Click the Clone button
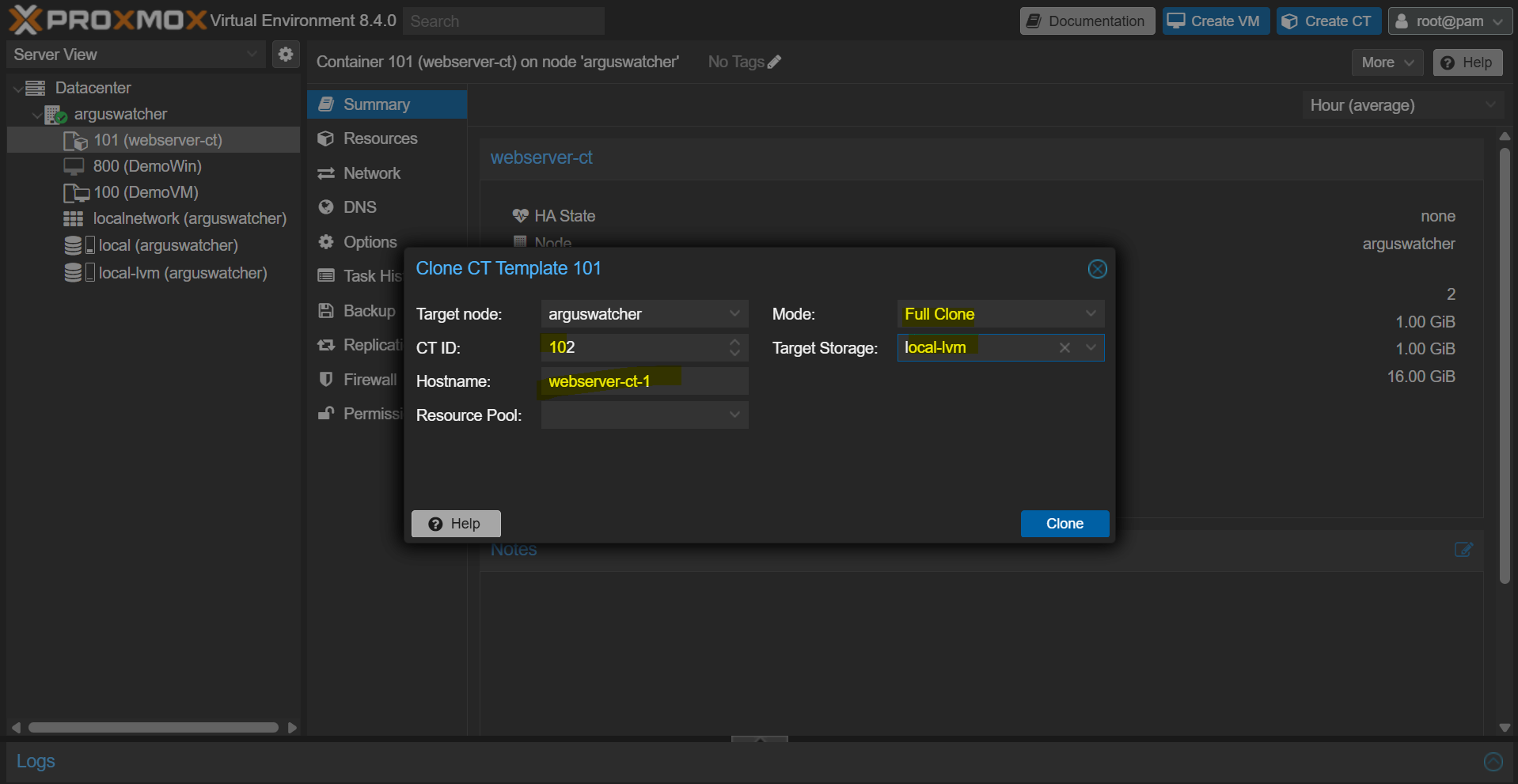The width and height of the screenshot is (1518, 784). point(1064,524)
